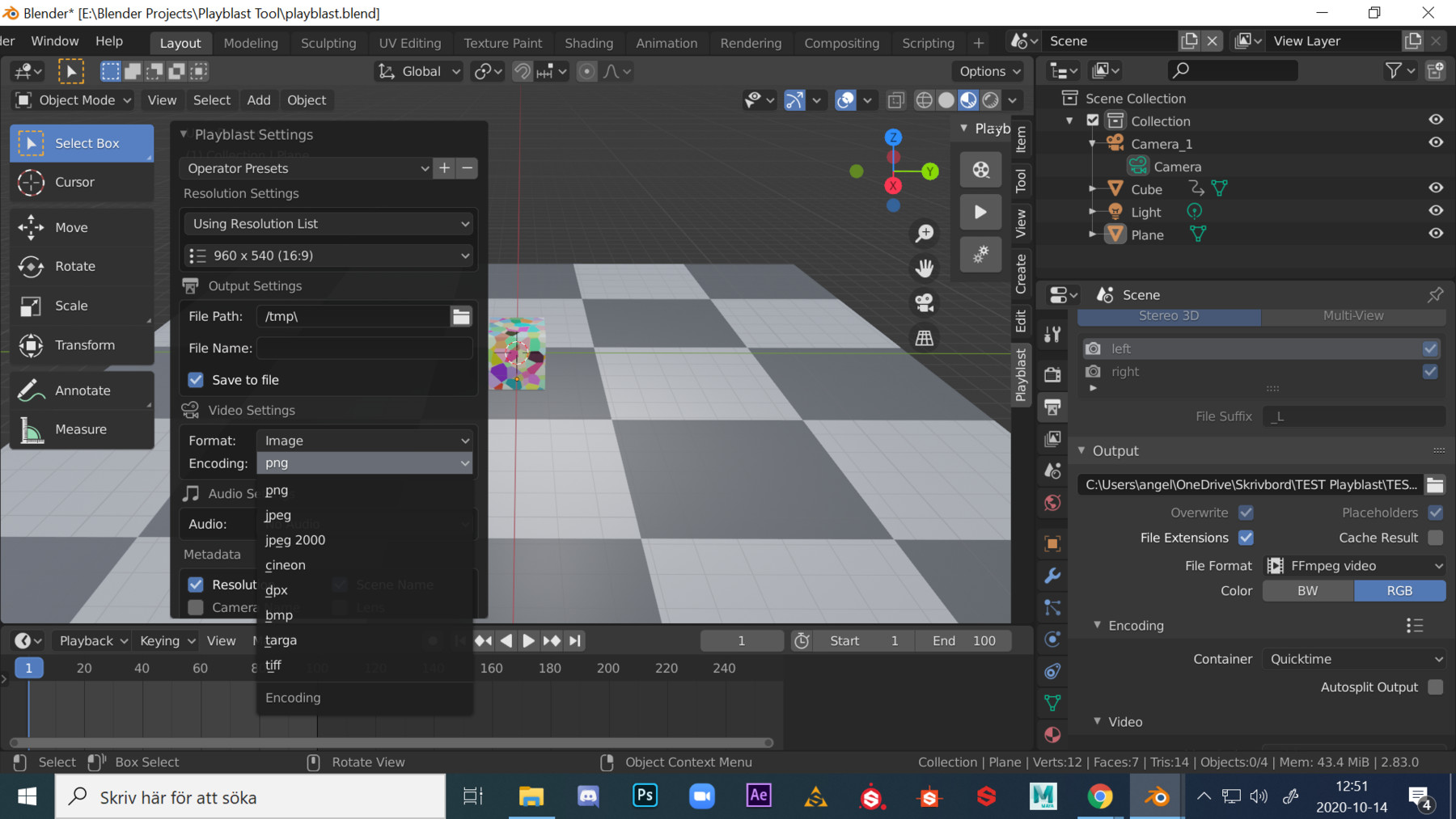Select the Transform tool
The width and height of the screenshot is (1456, 819).
[82, 345]
